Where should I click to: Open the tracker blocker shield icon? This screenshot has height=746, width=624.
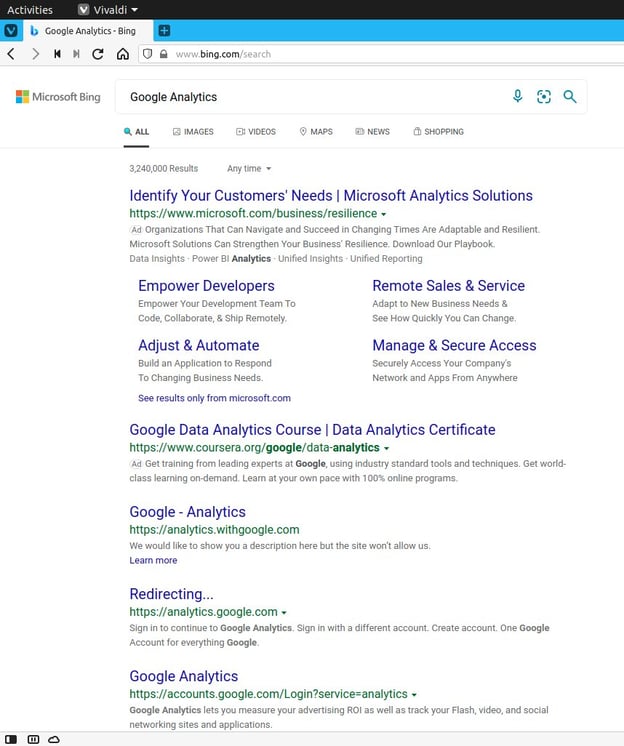pyautogui.click(x=147, y=54)
